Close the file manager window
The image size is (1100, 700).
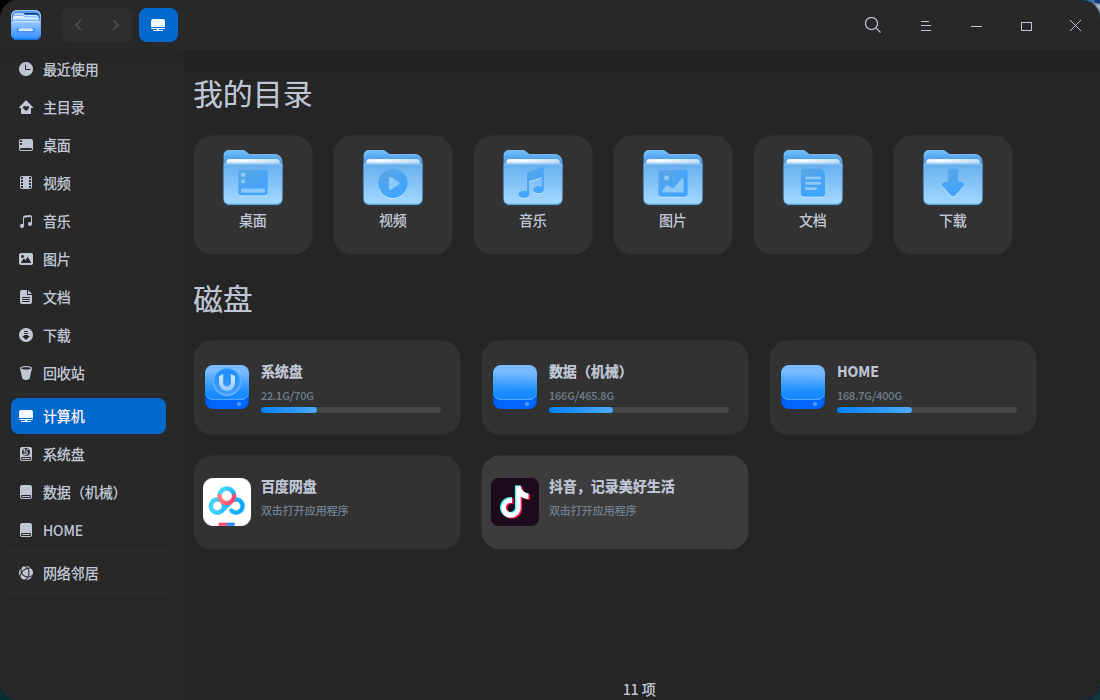click(1075, 25)
